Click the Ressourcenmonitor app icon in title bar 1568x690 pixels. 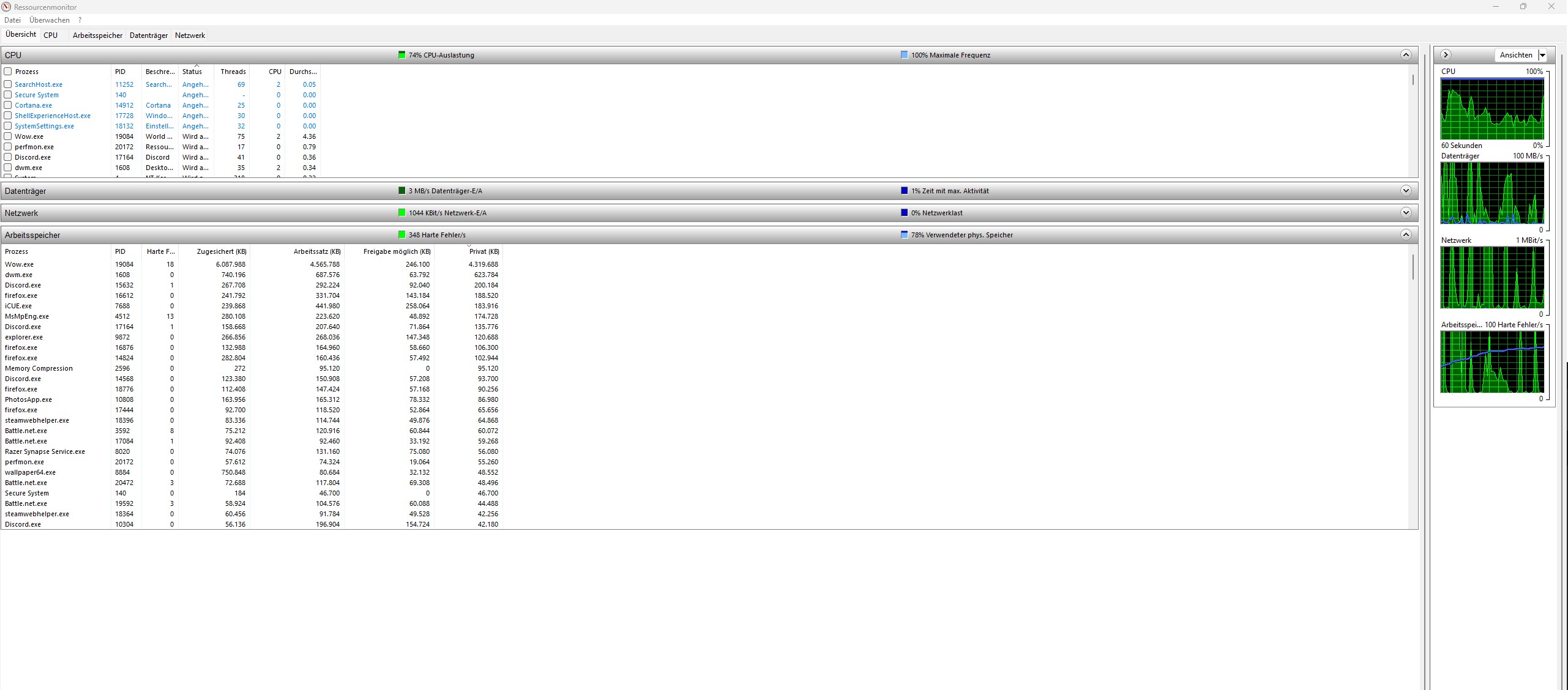point(7,7)
